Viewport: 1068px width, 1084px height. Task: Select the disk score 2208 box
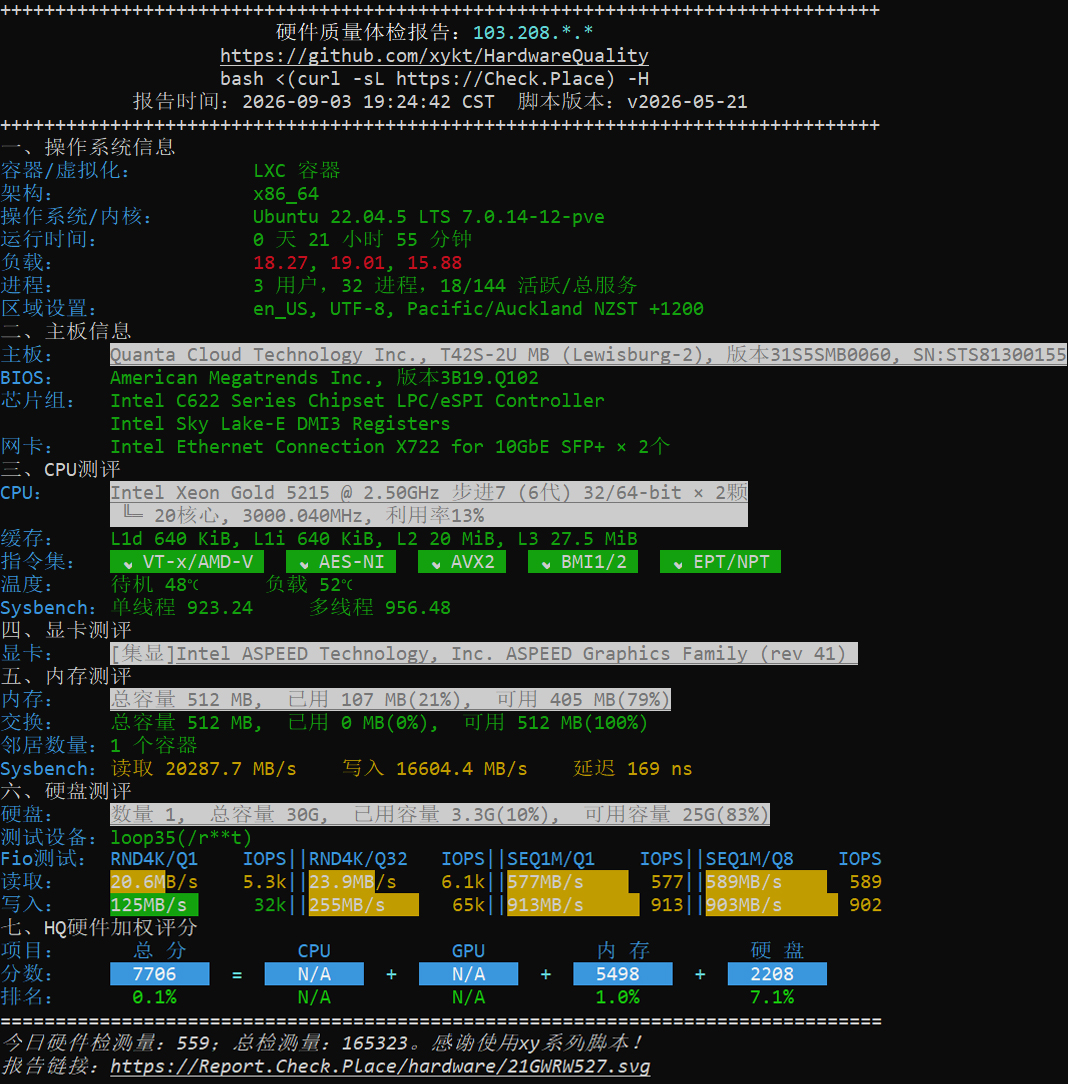[777, 973]
